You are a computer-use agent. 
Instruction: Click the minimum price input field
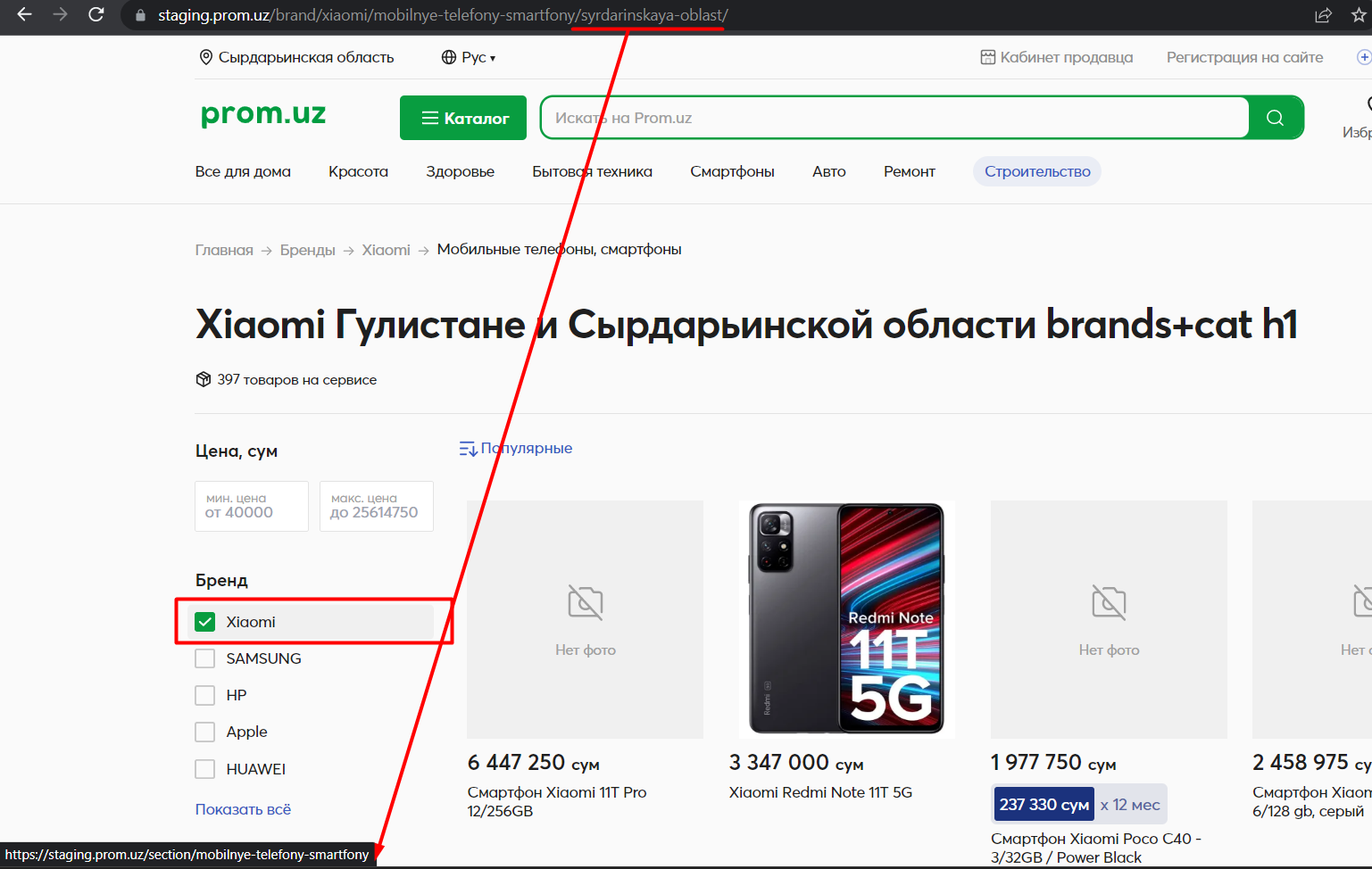(252, 506)
